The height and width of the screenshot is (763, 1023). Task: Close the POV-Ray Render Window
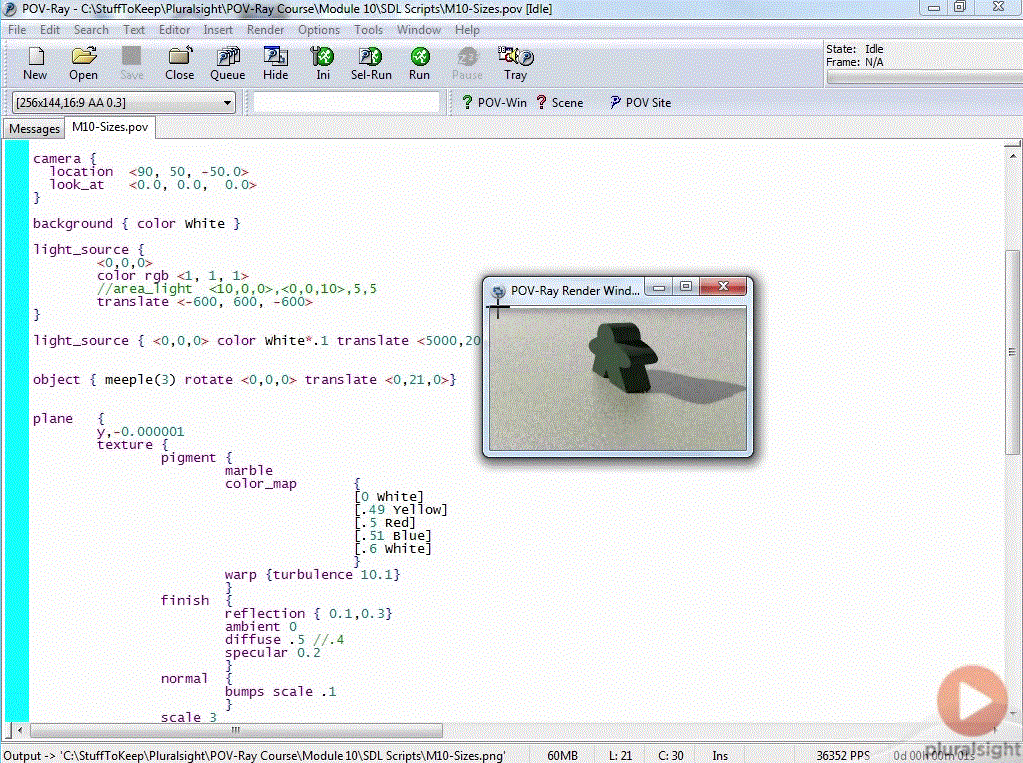(723, 287)
